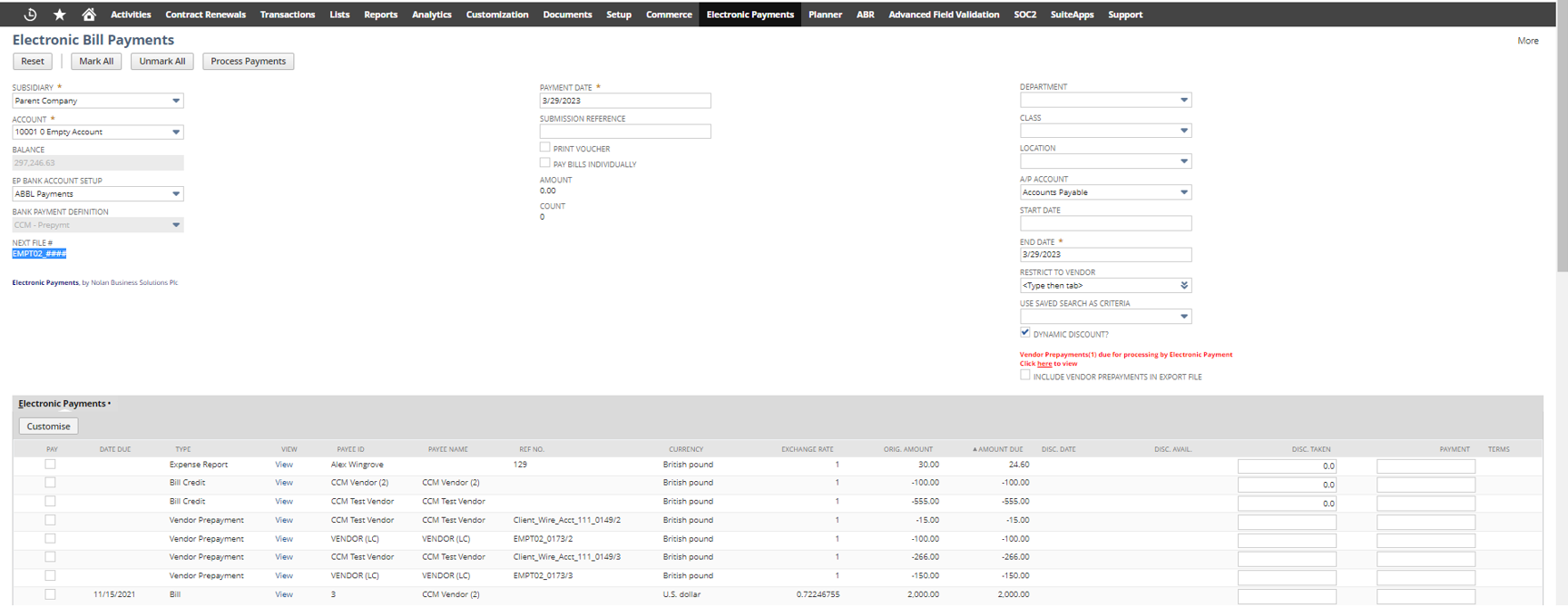Image resolution: width=1568 pixels, height=608 pixels.
Task: Click the Restrict to Vendor double-arrow icon
Action: pyautogui.click(x=1183, y=286)
